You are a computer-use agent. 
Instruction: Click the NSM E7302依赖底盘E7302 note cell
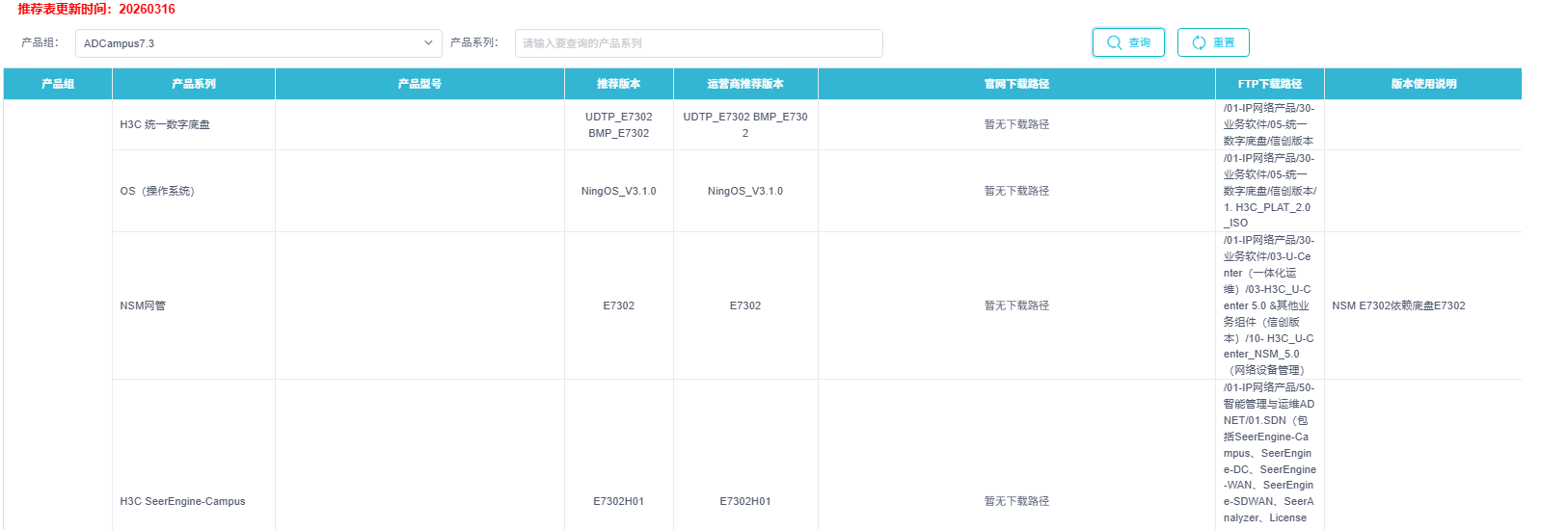[1398, 305]
